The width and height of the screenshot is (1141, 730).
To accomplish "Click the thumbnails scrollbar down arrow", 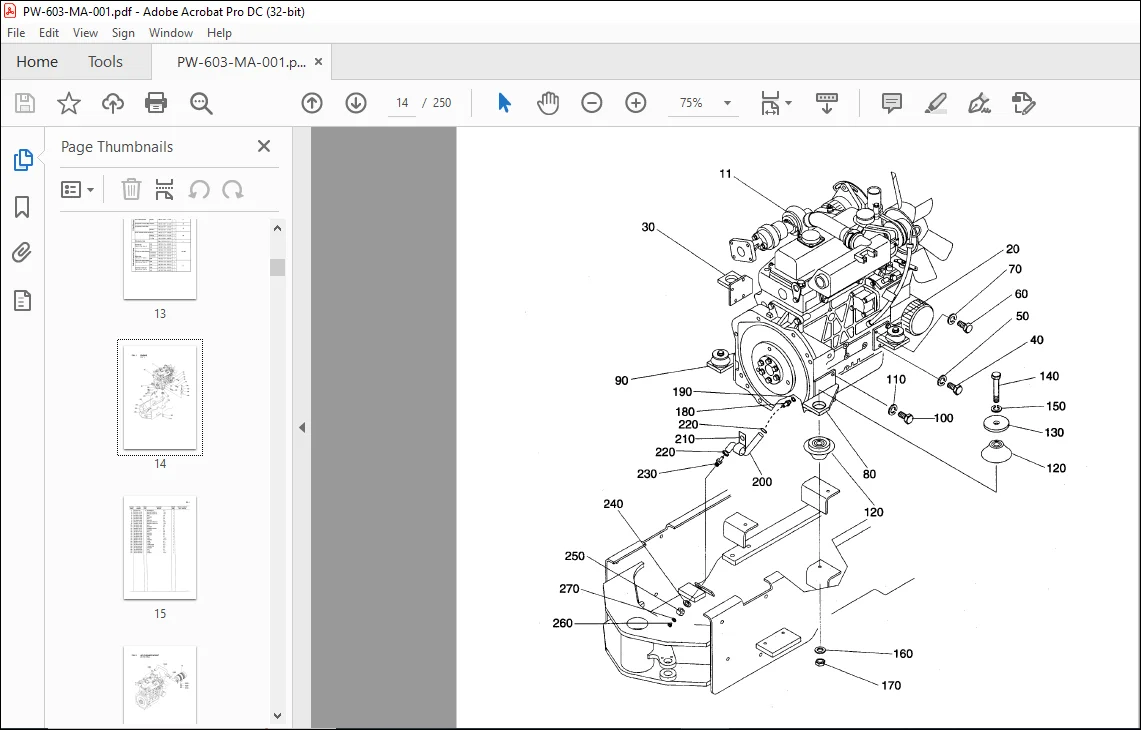I will click(x=277, y=716).
